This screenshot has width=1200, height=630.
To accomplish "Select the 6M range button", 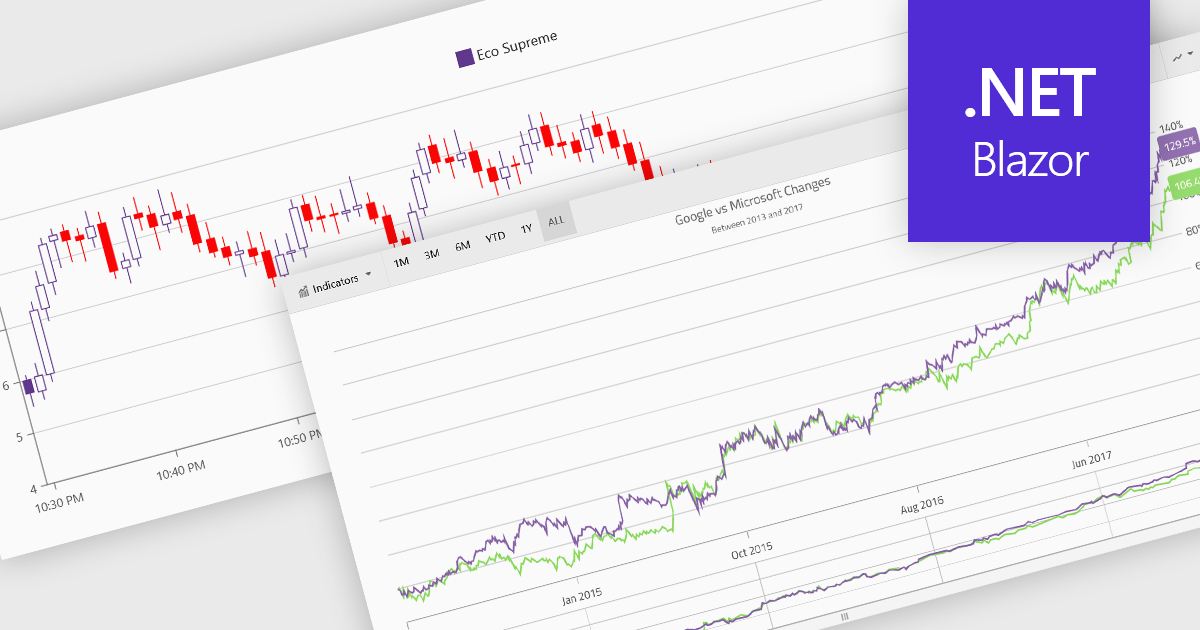I will click(463, 245).
